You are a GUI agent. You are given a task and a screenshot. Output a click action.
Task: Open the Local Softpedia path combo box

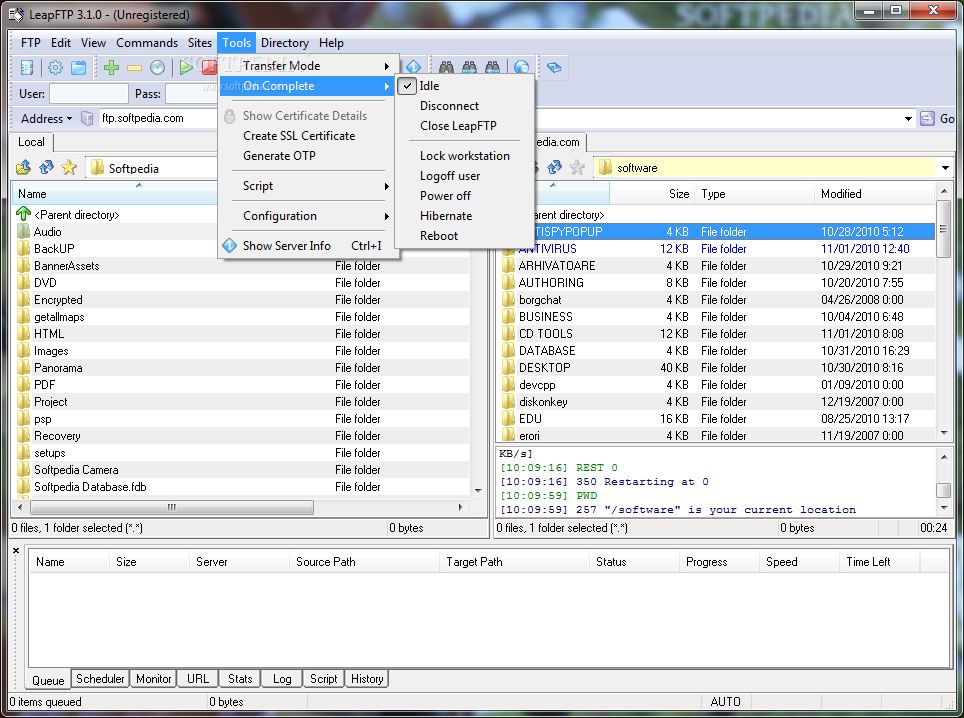tap(154, 168)
